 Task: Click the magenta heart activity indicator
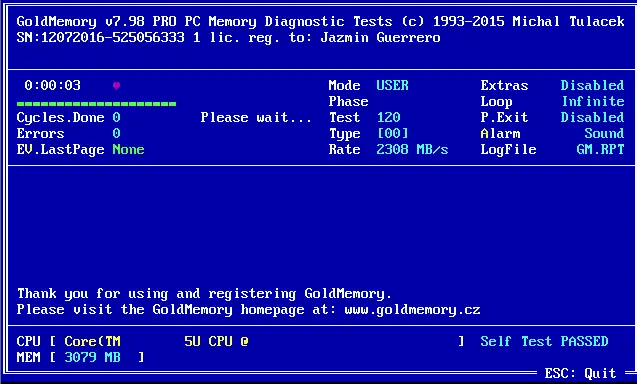click(x=116, y=86)
